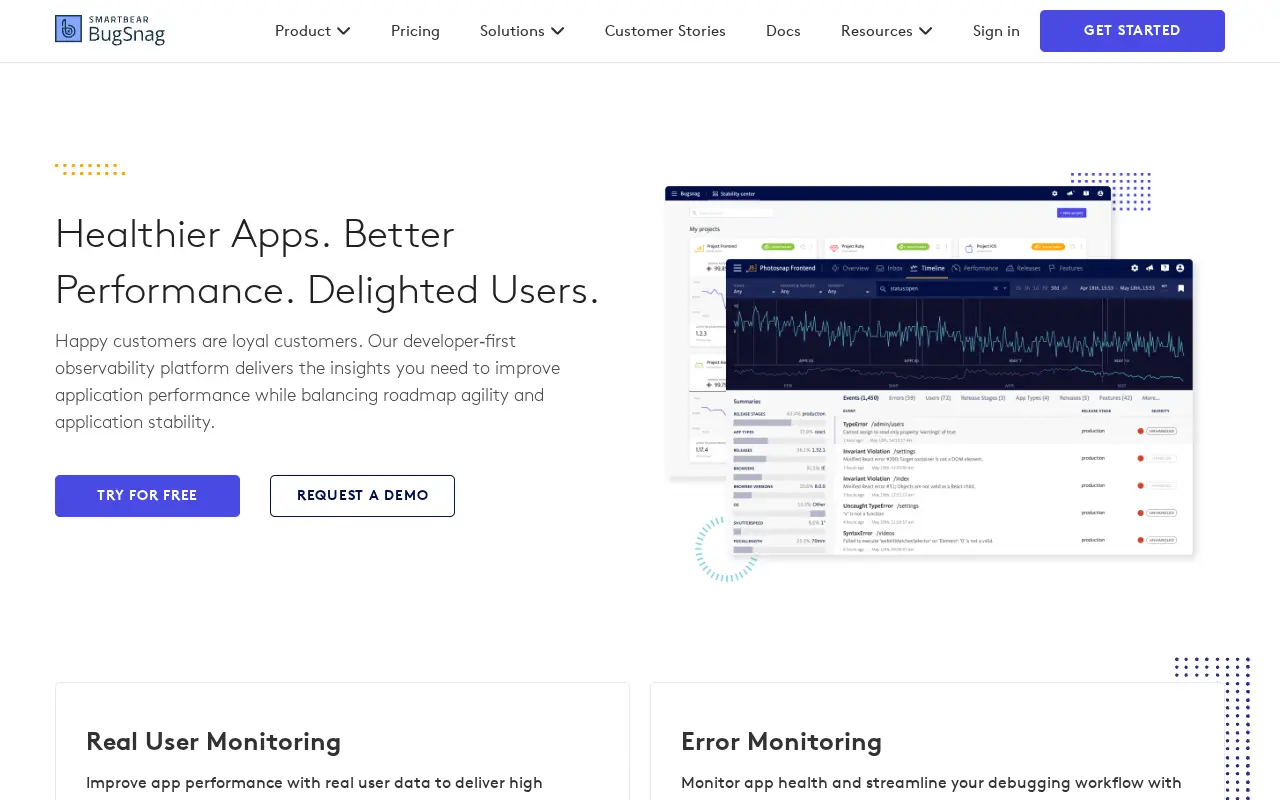Select the Error Monitoring heading
This screenshot has width=1280, height=800.
pos(781,742)
